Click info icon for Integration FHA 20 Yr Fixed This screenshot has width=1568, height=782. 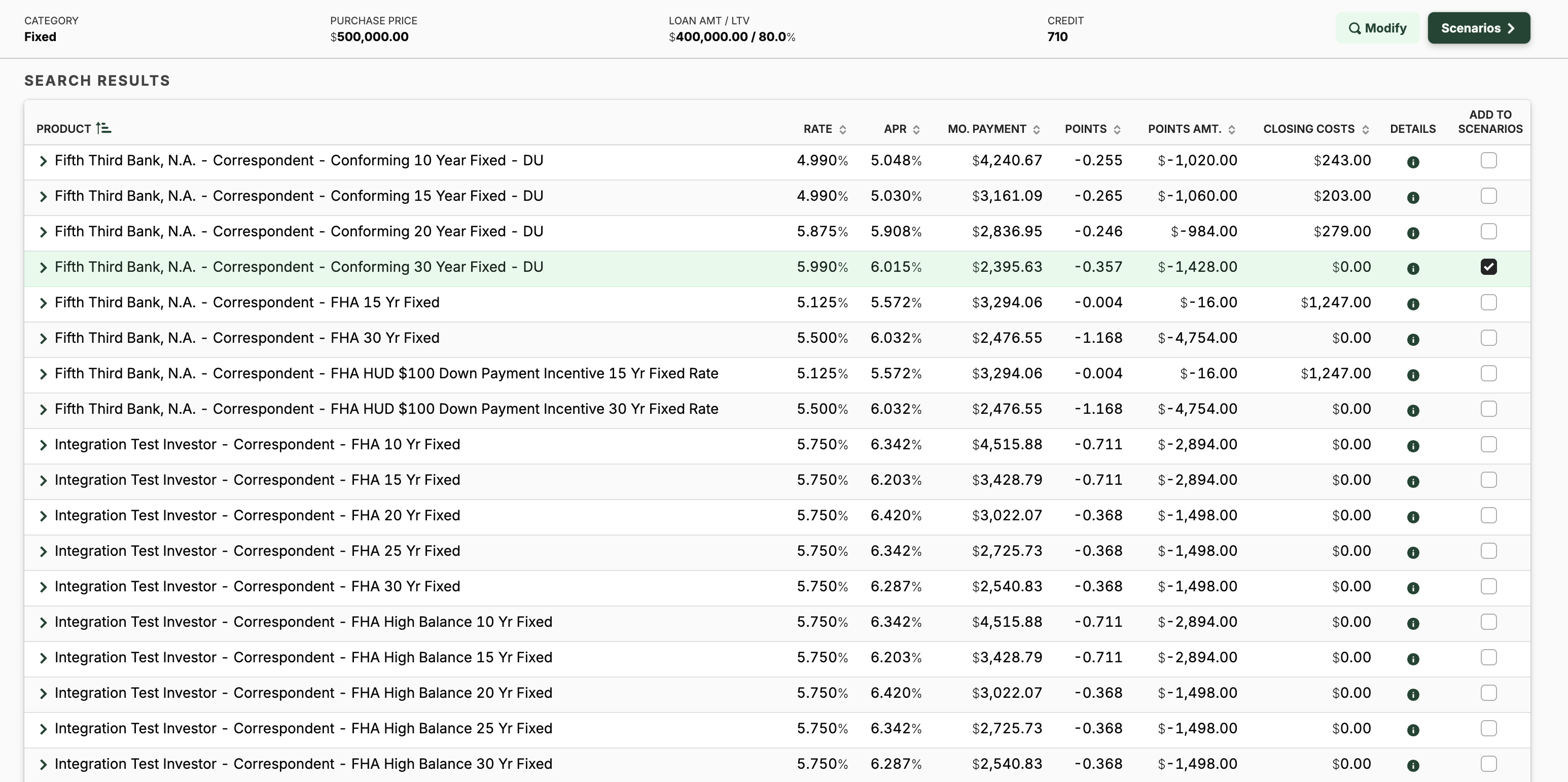click(x=1413, y=517)
